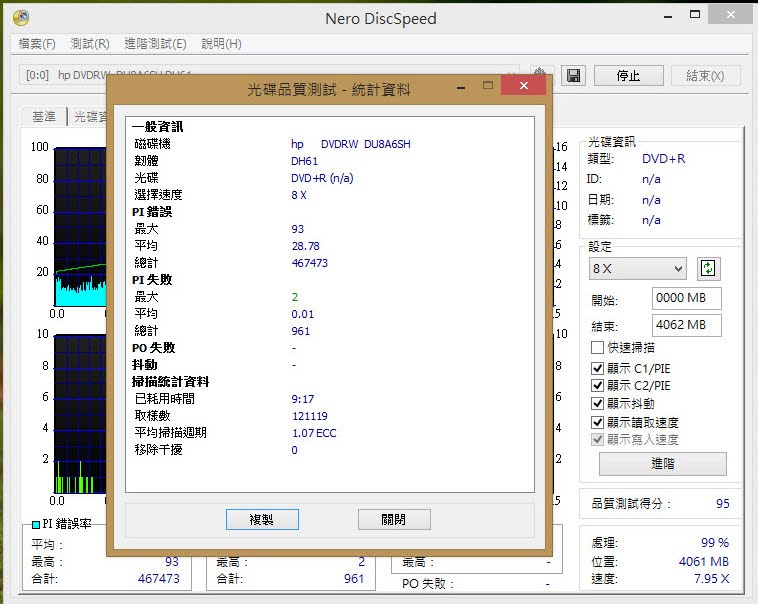Screen dimensions: 758x604
Task: Click PI error average value 28.78
Action: click(306, 246)
